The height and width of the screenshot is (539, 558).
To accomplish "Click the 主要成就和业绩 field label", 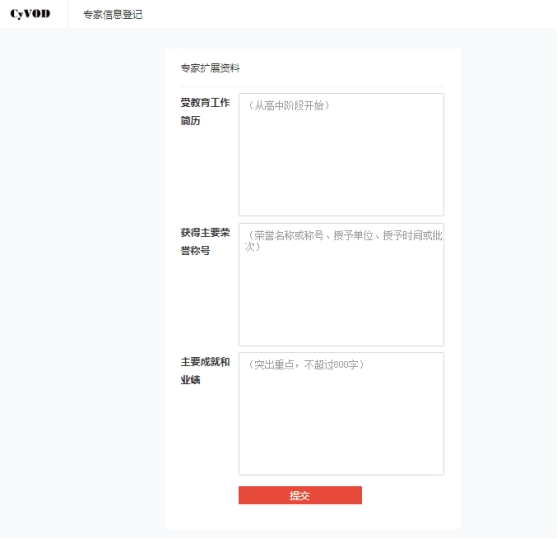I will (x=205, y=371).
